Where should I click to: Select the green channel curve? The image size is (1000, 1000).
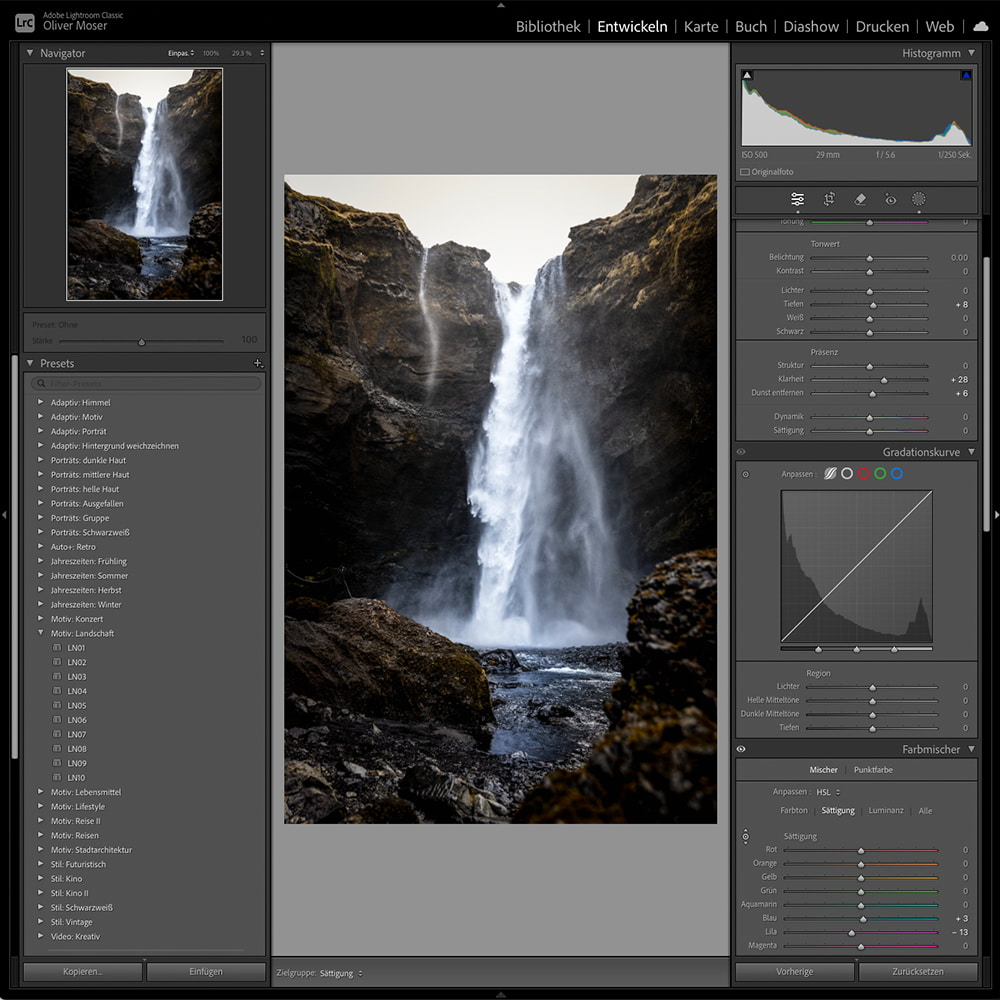[x=880, y=473]
